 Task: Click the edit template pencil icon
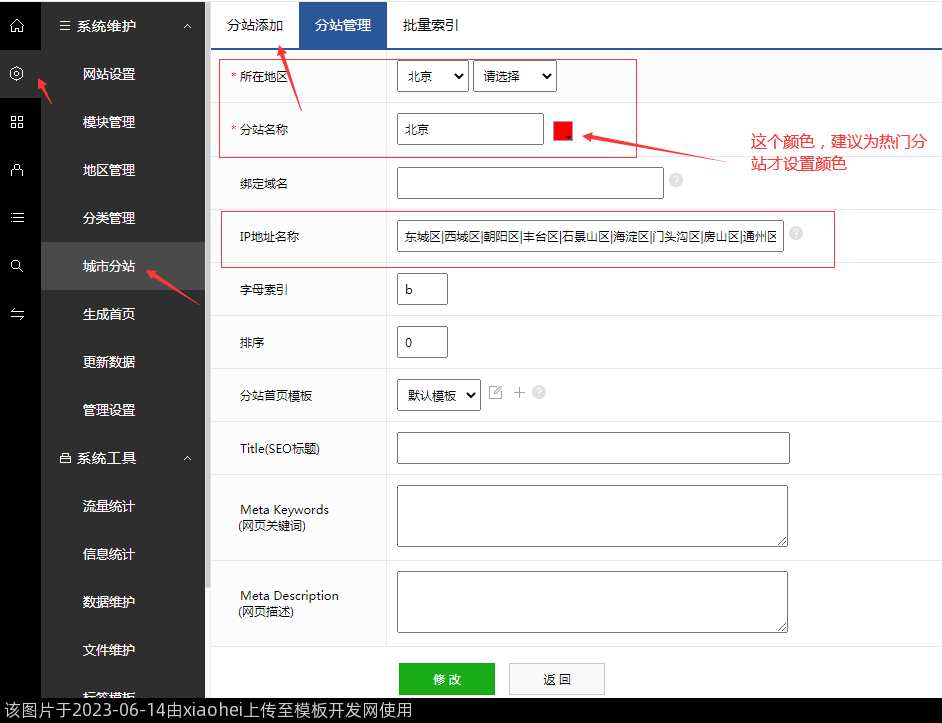[x=496, y=393]
